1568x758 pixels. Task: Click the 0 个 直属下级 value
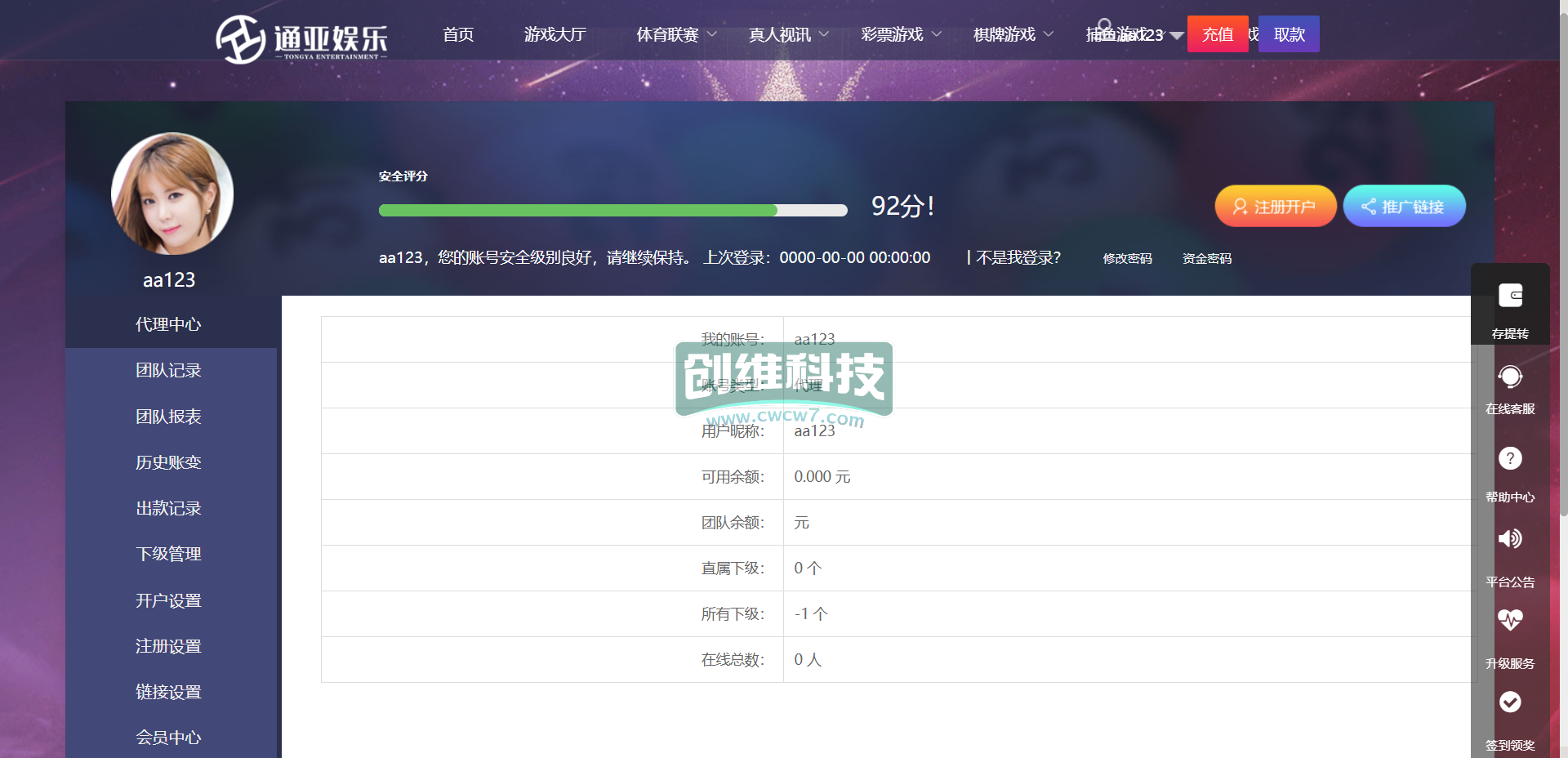(808, 568)
